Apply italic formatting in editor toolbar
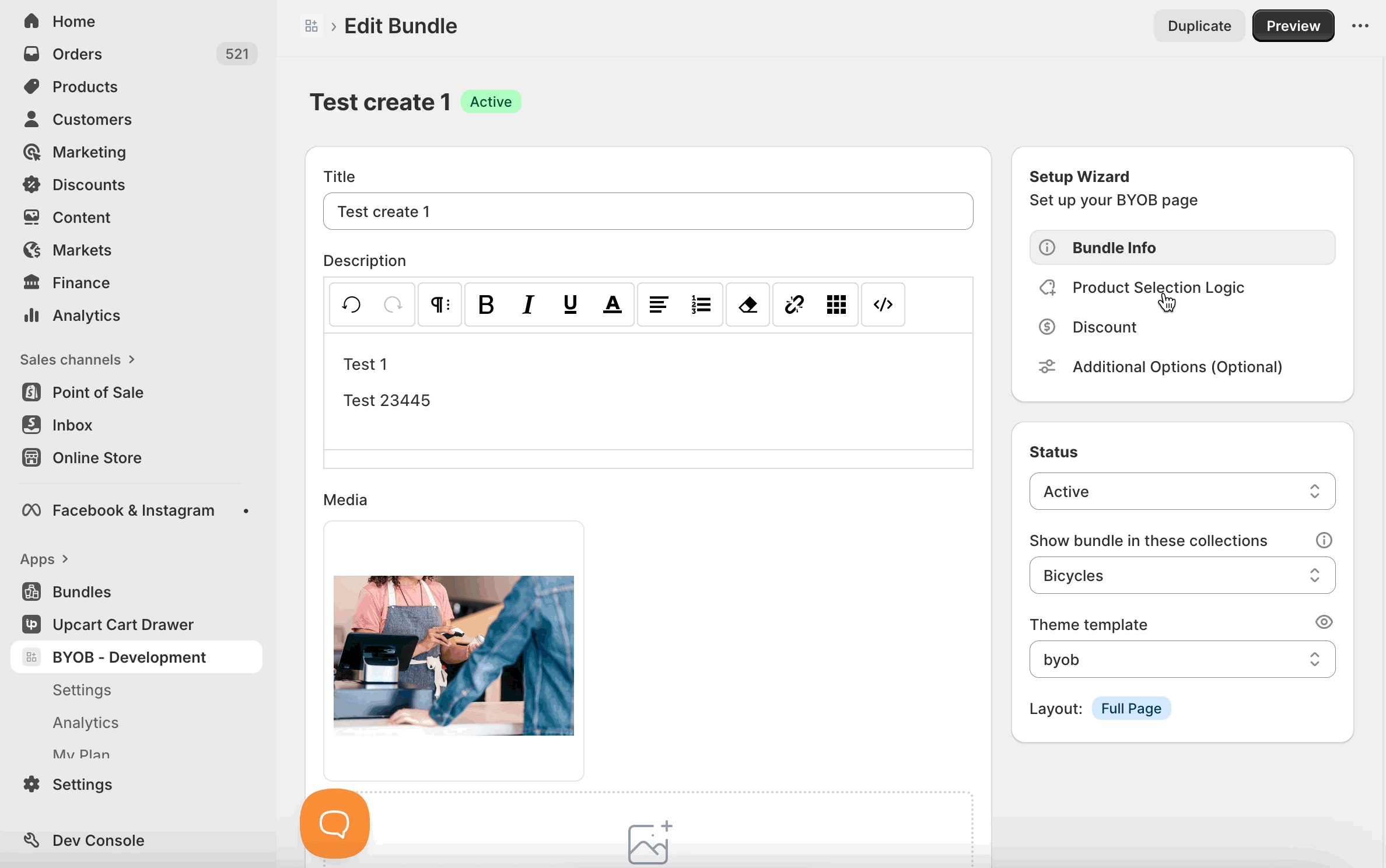This screenshot has width=1386, height=868. point(528,304)
